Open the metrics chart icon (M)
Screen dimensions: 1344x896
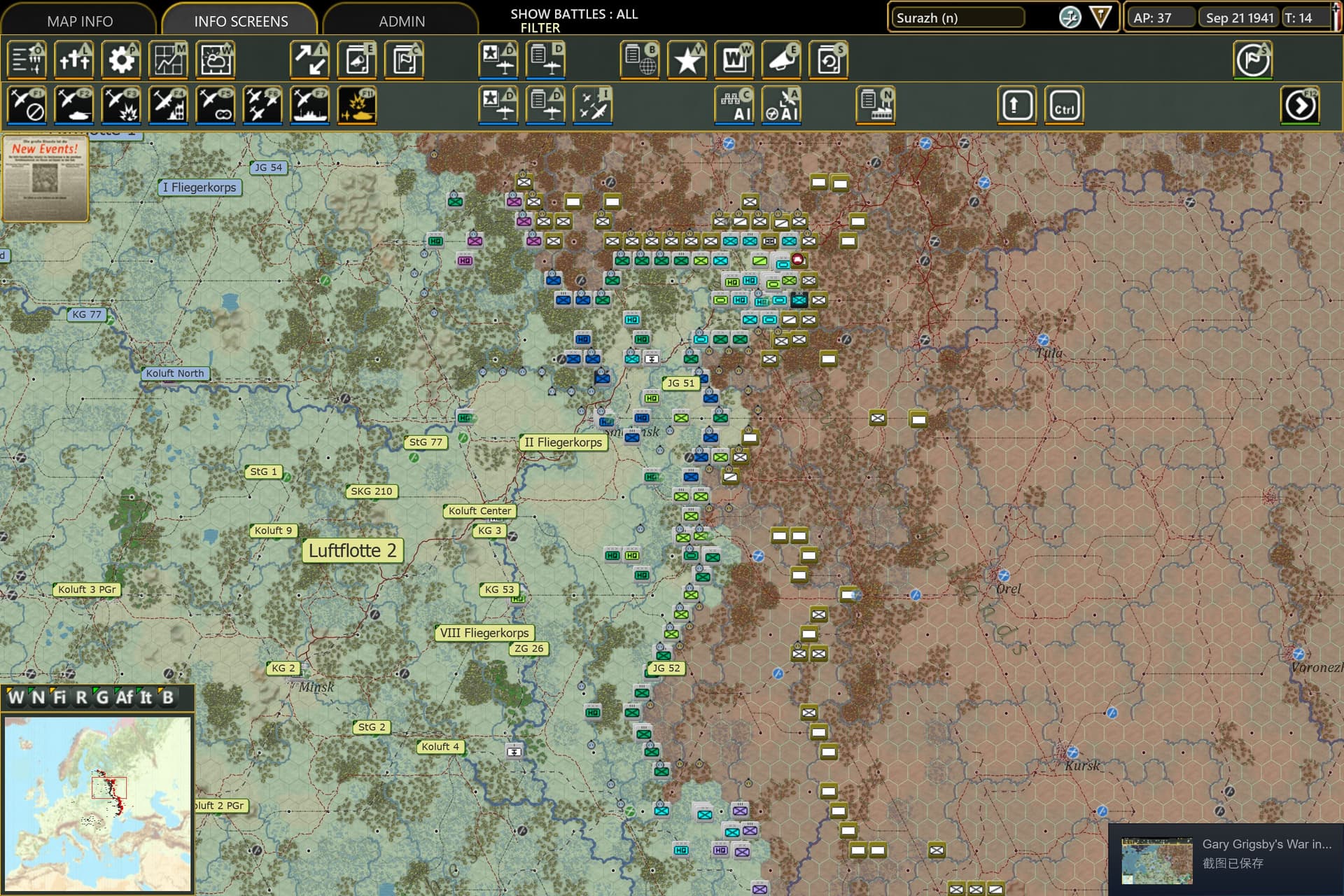click(169, 59)
